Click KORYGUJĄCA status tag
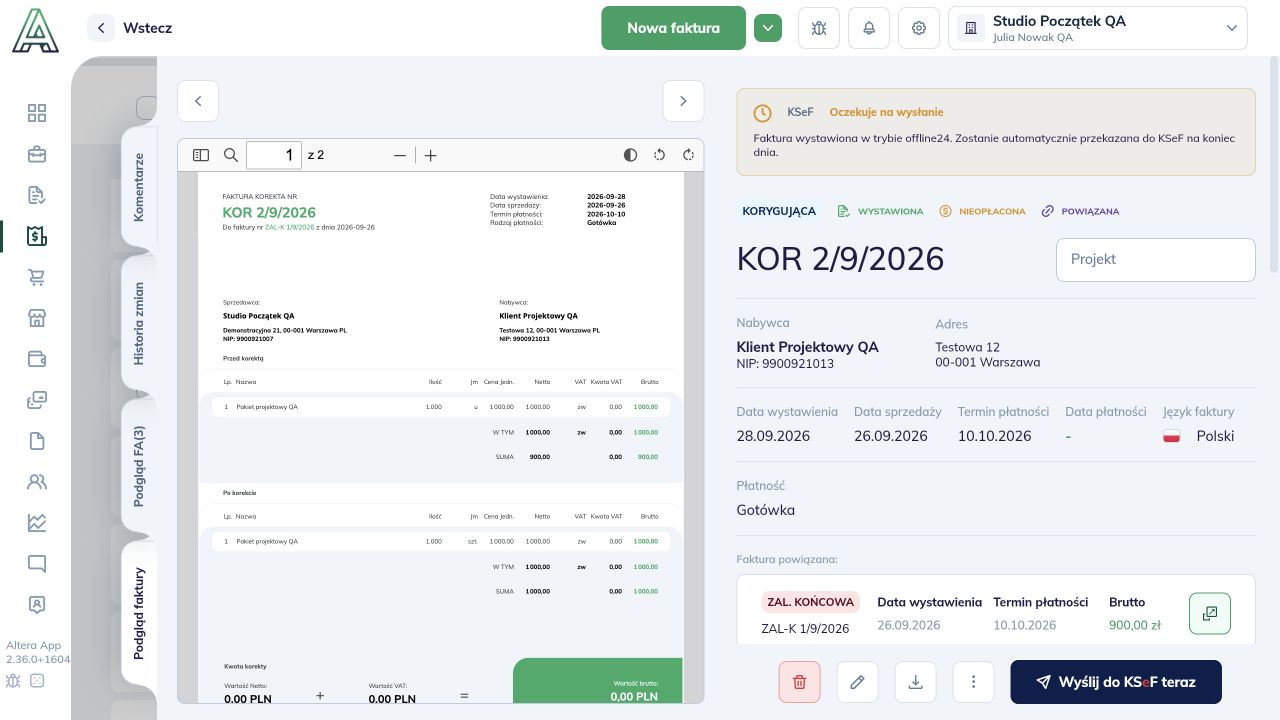 point(779,211)
